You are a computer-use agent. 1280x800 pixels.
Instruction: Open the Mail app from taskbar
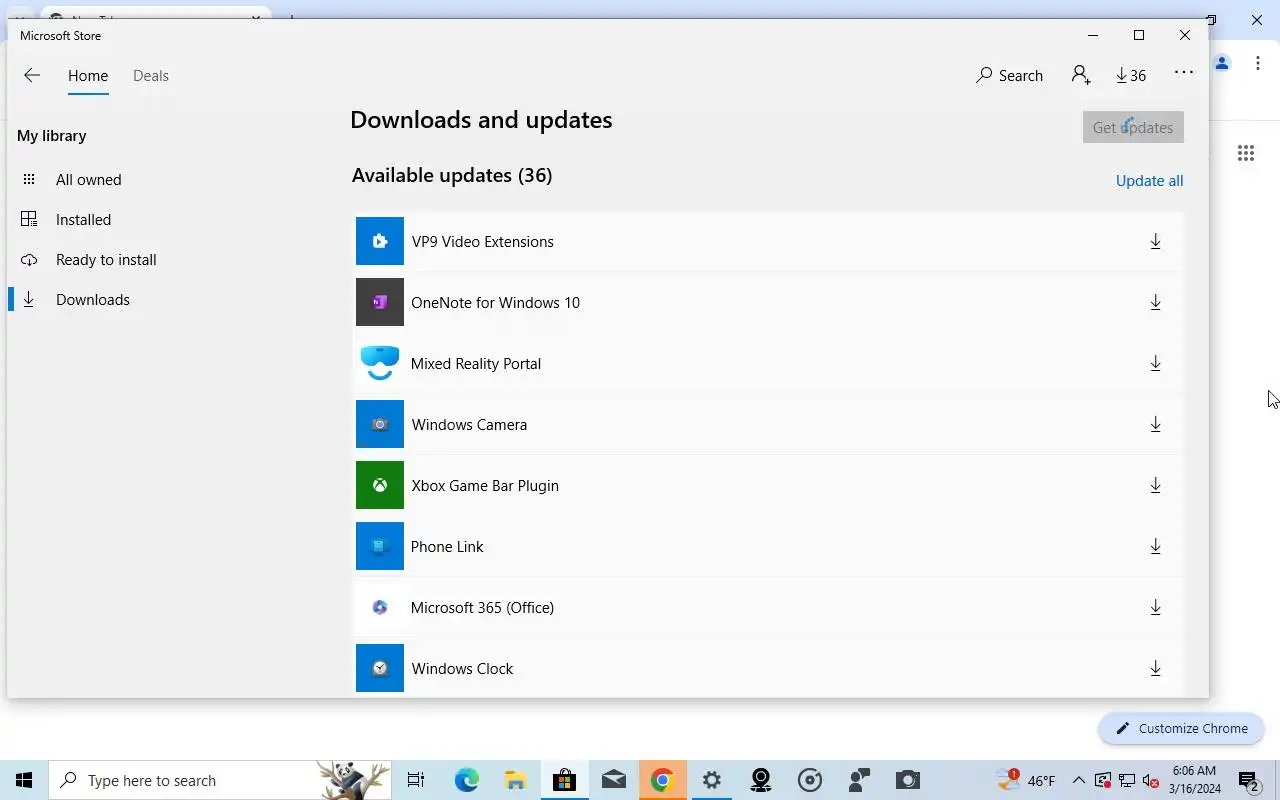(613, 780)
